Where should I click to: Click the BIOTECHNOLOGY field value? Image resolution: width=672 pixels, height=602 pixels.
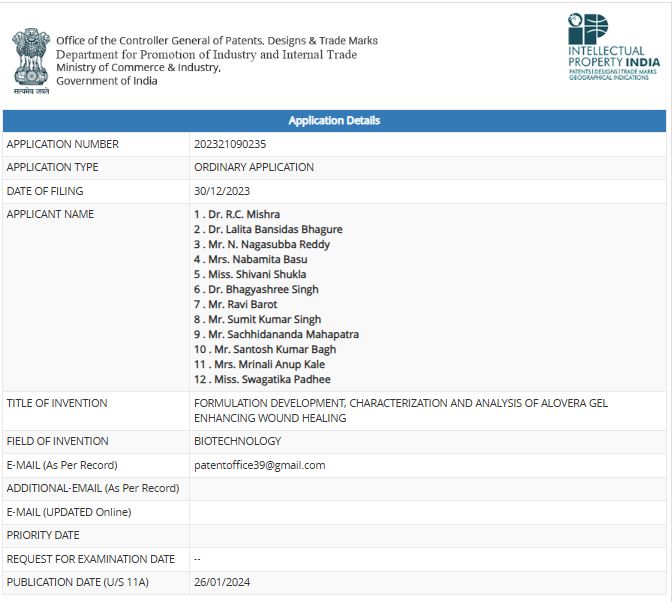click(x=237, y=441)
